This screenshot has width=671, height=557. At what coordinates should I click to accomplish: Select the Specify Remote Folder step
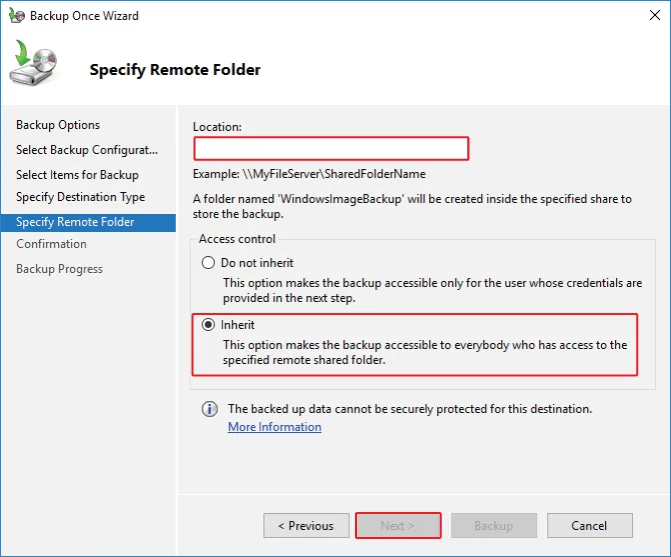88,222
